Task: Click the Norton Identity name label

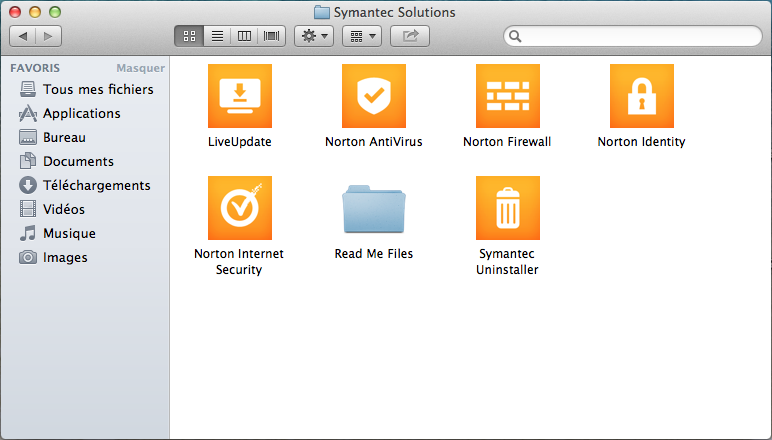Action: 641,142
